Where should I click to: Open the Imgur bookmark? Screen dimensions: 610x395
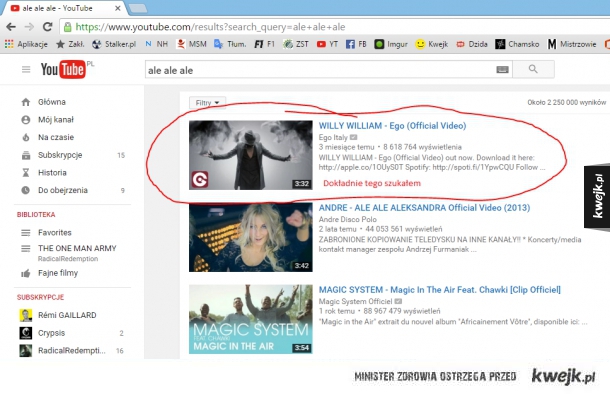[x=391, y=44]
